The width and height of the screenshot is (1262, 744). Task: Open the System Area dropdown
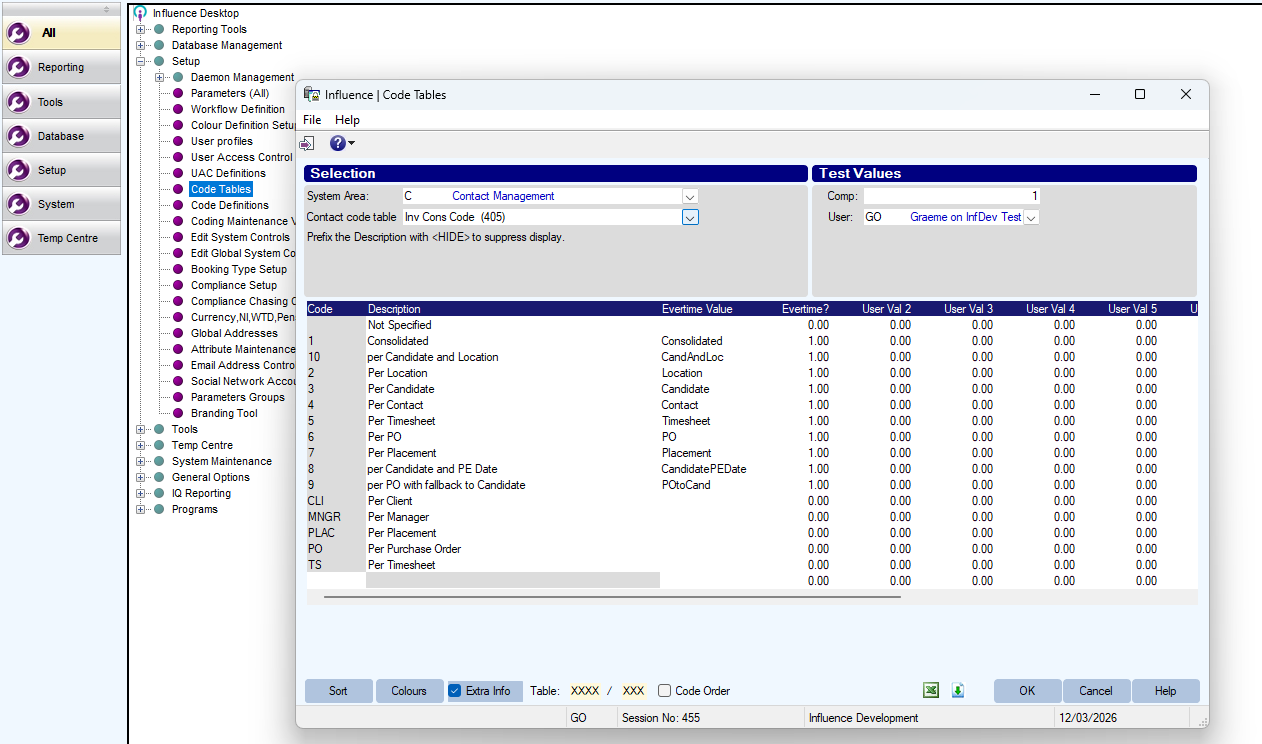click(x=690, y=197)
